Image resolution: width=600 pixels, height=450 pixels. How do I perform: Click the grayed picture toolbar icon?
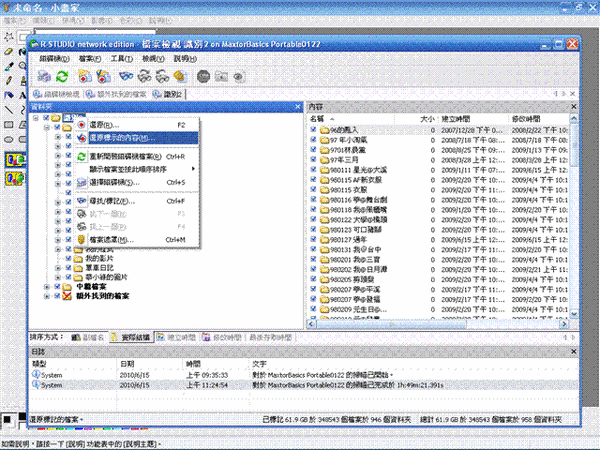221,77
